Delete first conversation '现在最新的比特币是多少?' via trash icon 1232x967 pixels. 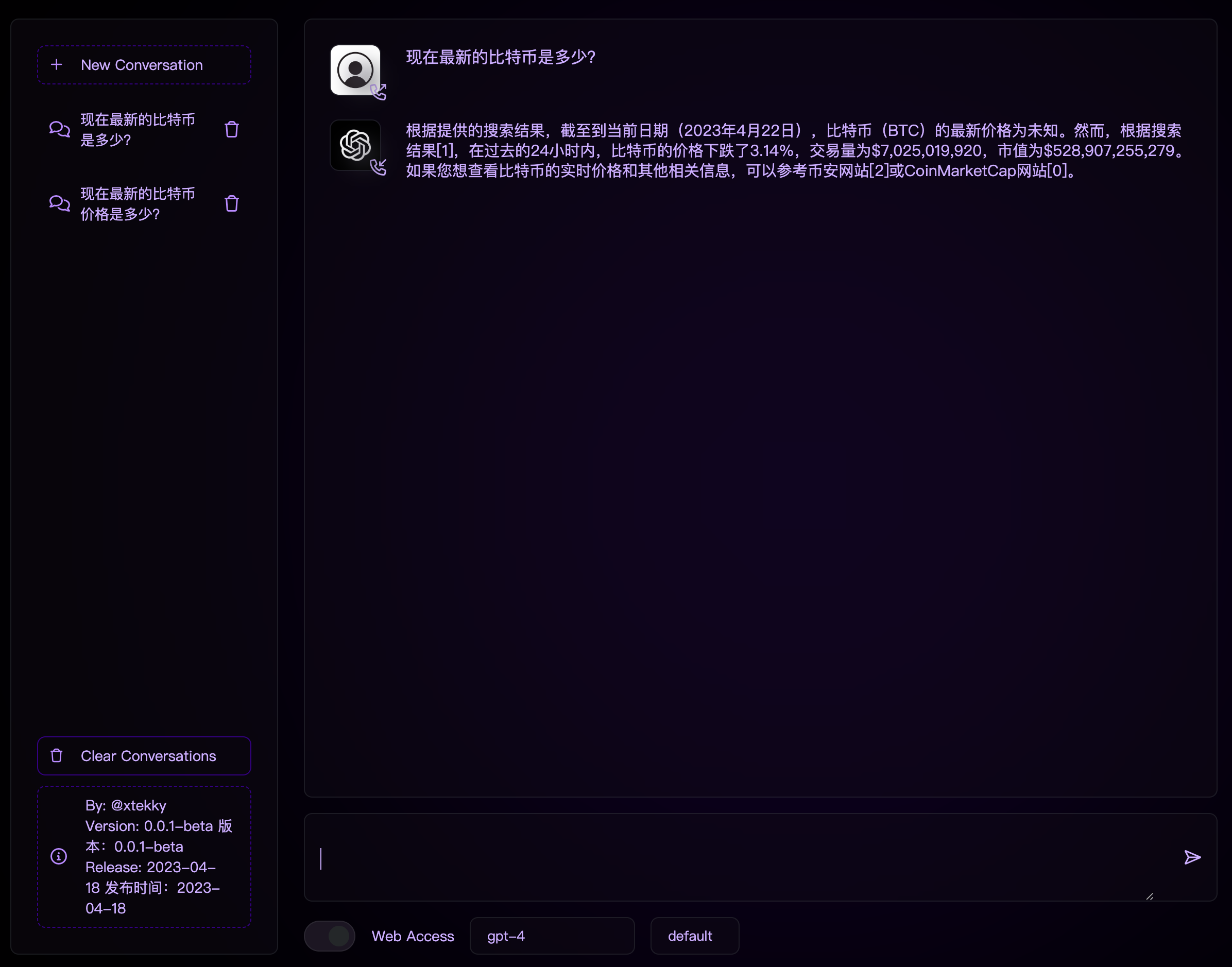pyautogui.click(x=232, y=130)
